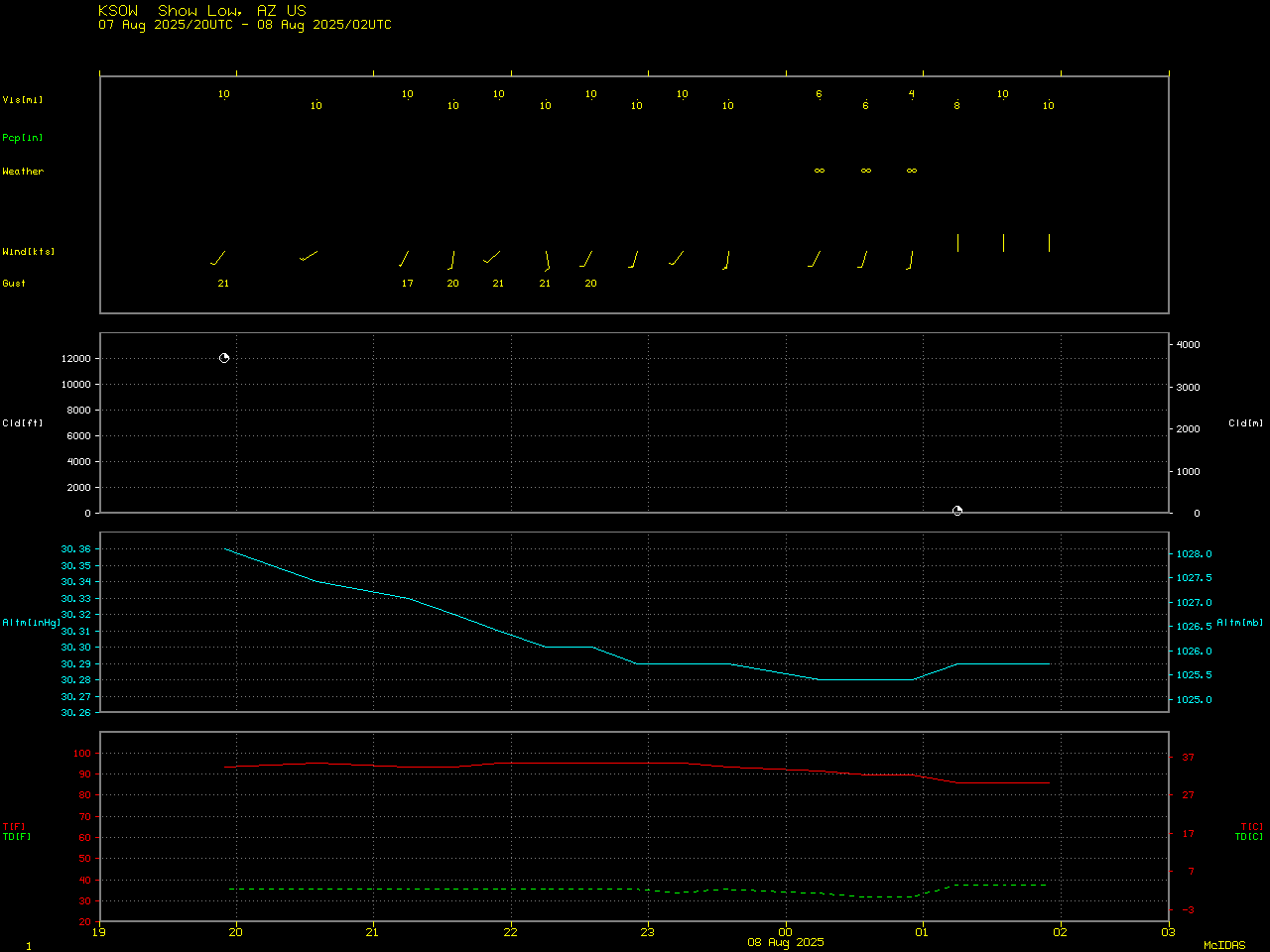Click the green TD[F] legend label
Image resolution: width=1270 pixels, height=952 pixels.
(17, 837)
